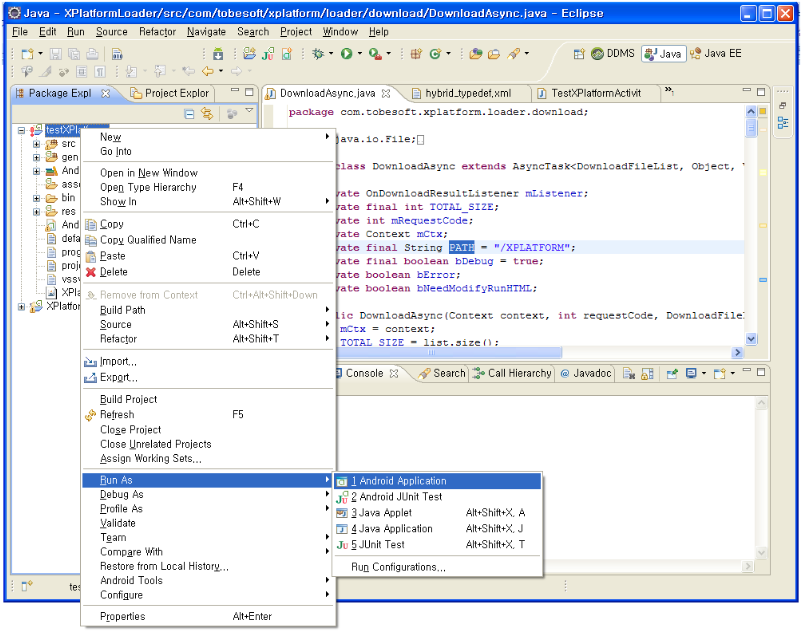Click the Delete red X menu entry
Screen dimensions: 802x633
(x=113, y=272)
